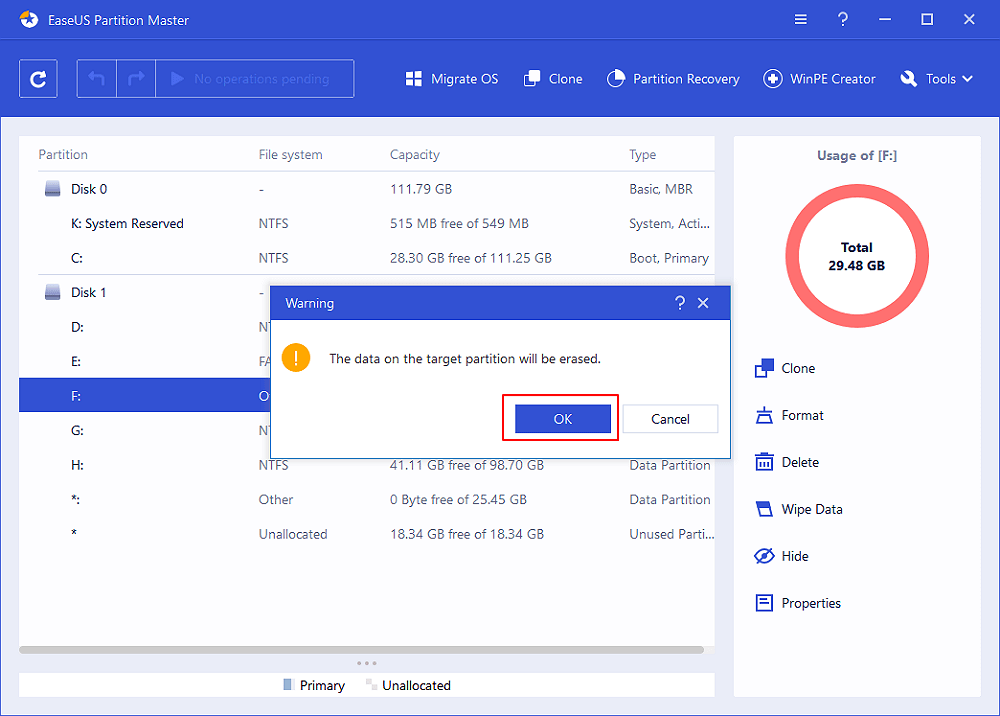Select the H: partition row
The height and width of the screenshot is (716, 1000).
[x=367, y=465]
